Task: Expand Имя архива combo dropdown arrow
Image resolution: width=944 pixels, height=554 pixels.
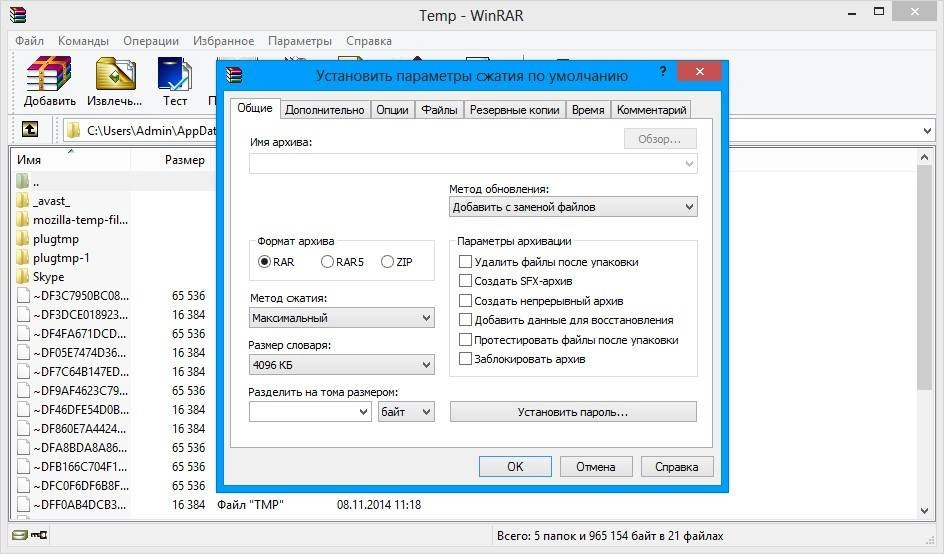Action: [689, 164]
